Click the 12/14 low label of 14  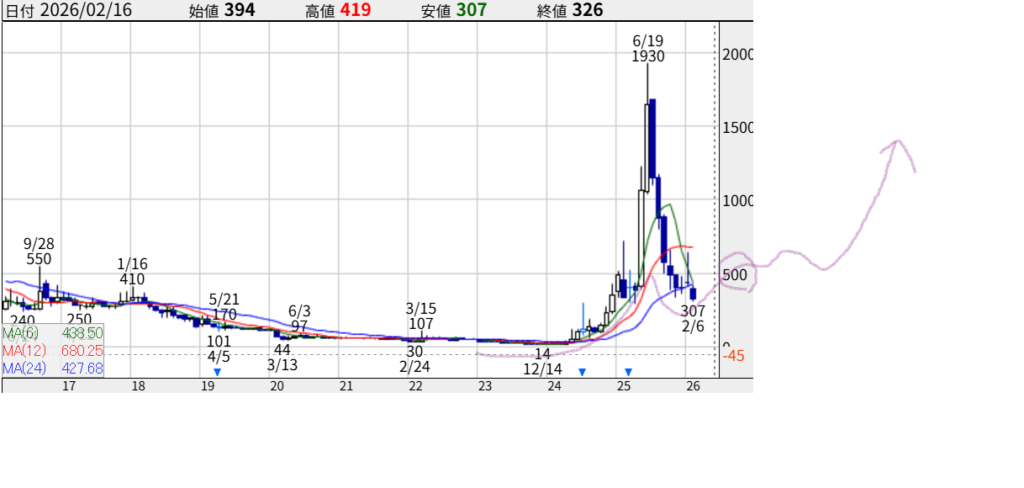click(542, 361)
